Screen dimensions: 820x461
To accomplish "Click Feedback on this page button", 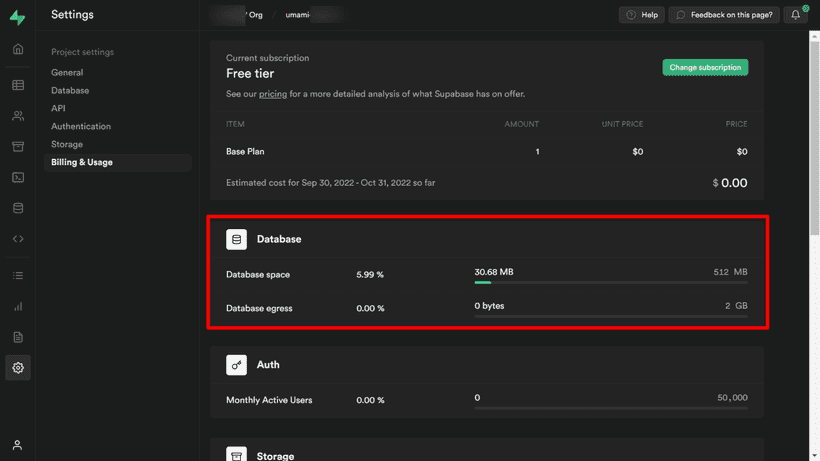I will (x=724, y=15).
